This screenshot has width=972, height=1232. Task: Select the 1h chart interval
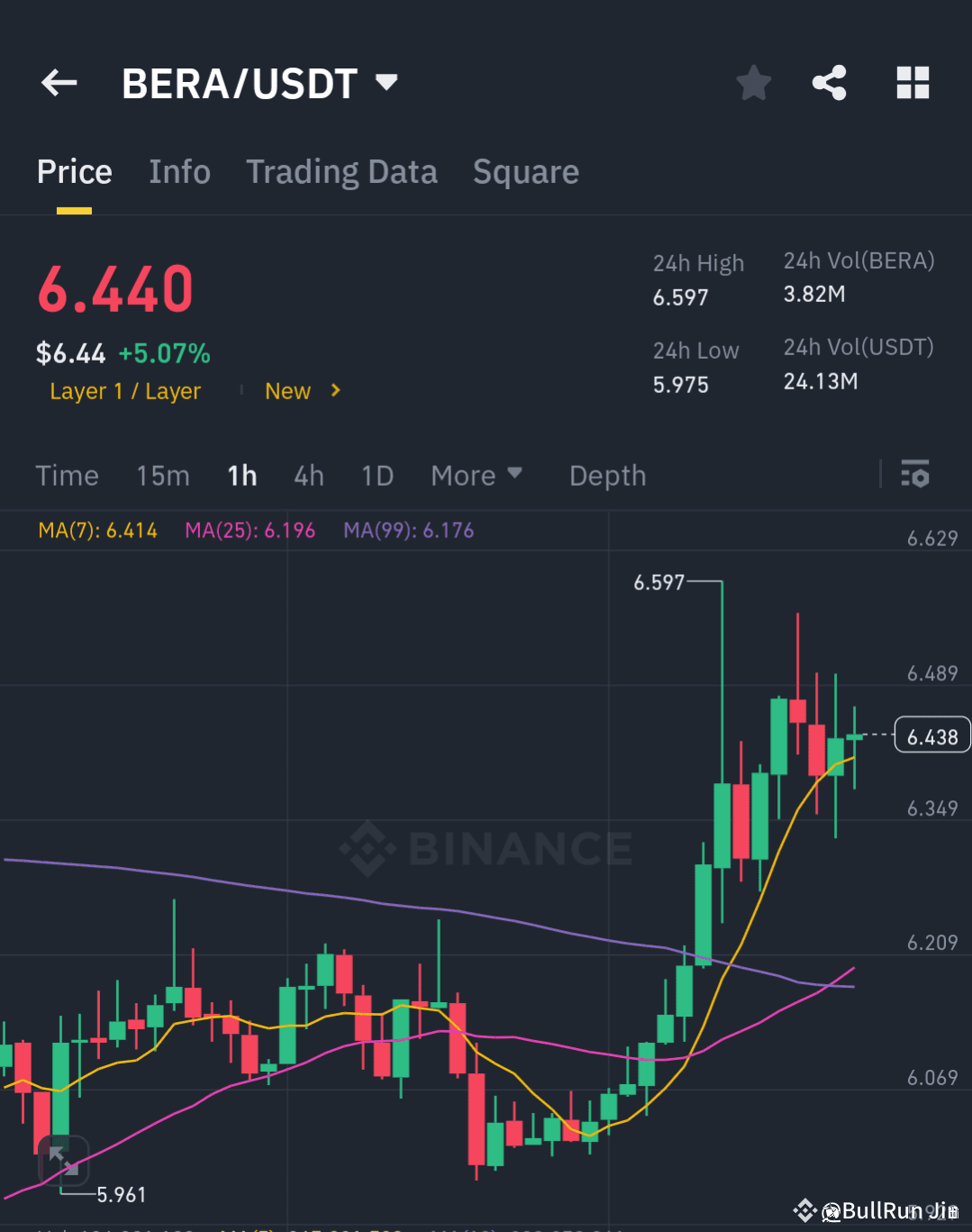pyautogui.click(x=242, y=476)
